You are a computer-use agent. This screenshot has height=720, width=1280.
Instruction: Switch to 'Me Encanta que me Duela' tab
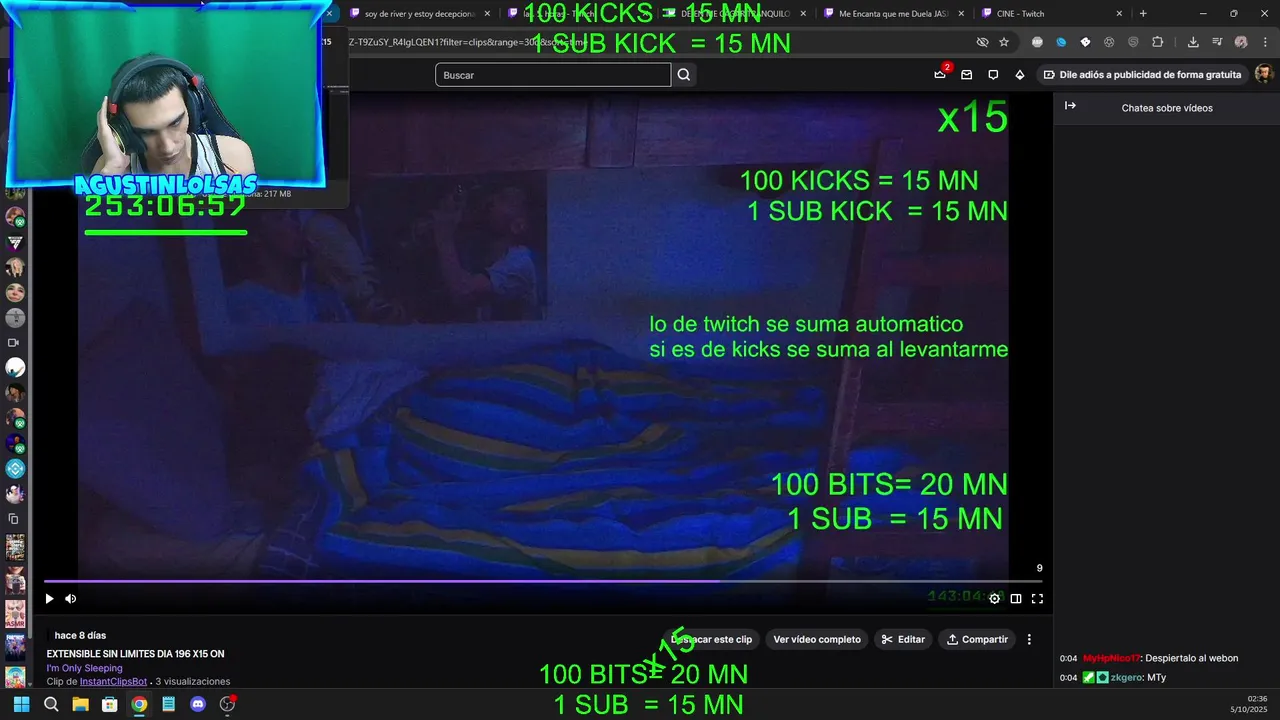tap(894, 14)
